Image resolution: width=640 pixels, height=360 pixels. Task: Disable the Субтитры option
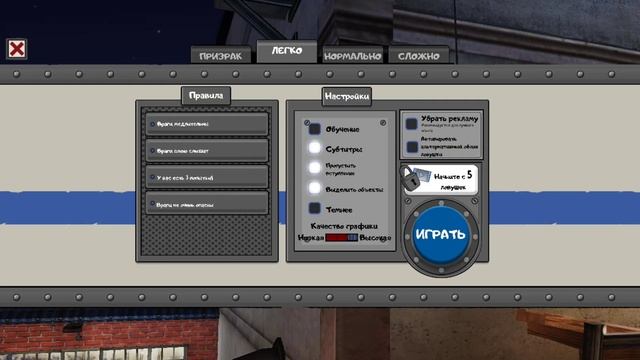click(315, 148)
